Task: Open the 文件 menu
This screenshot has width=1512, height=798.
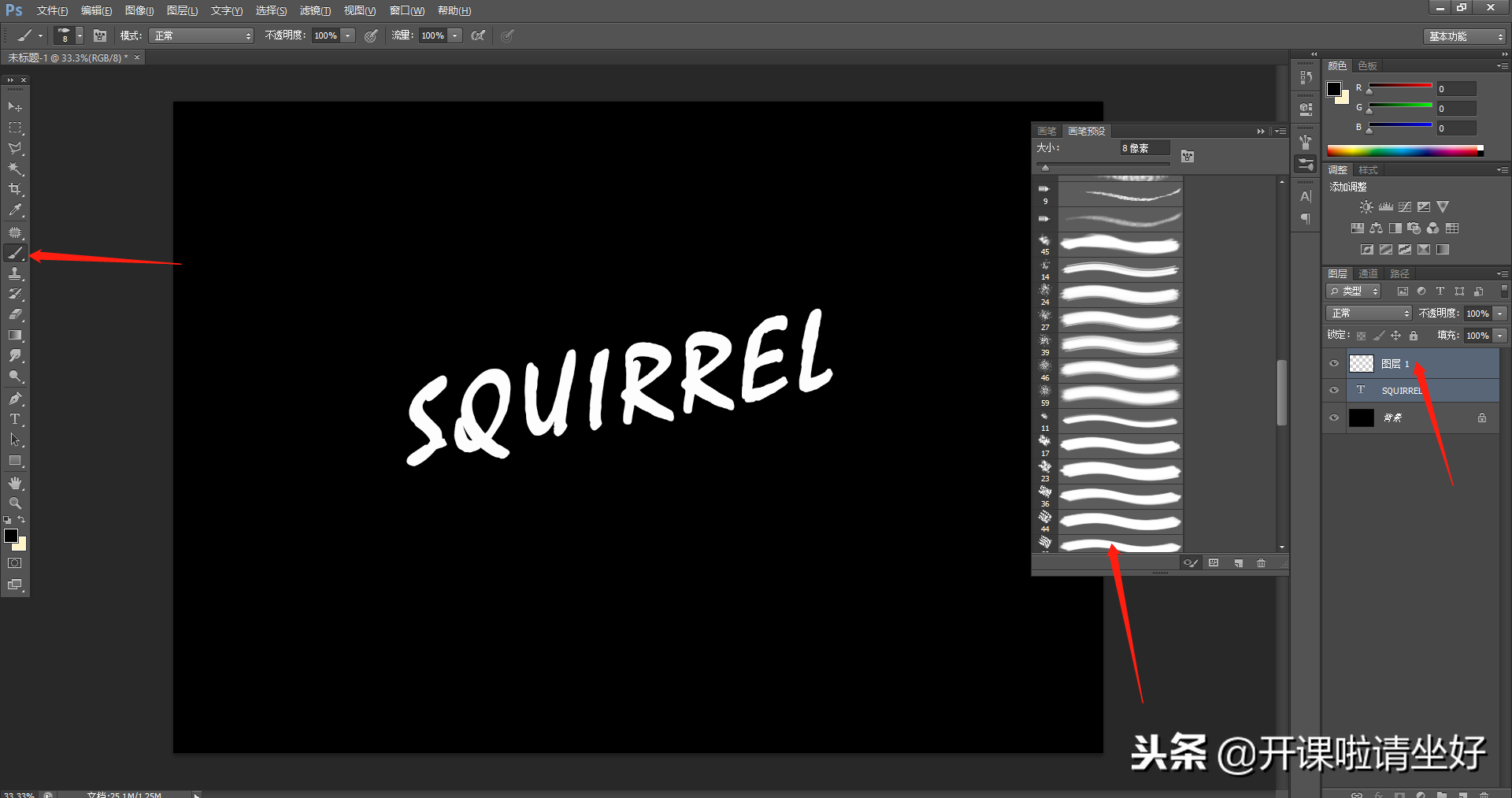Action: [52, 11]
